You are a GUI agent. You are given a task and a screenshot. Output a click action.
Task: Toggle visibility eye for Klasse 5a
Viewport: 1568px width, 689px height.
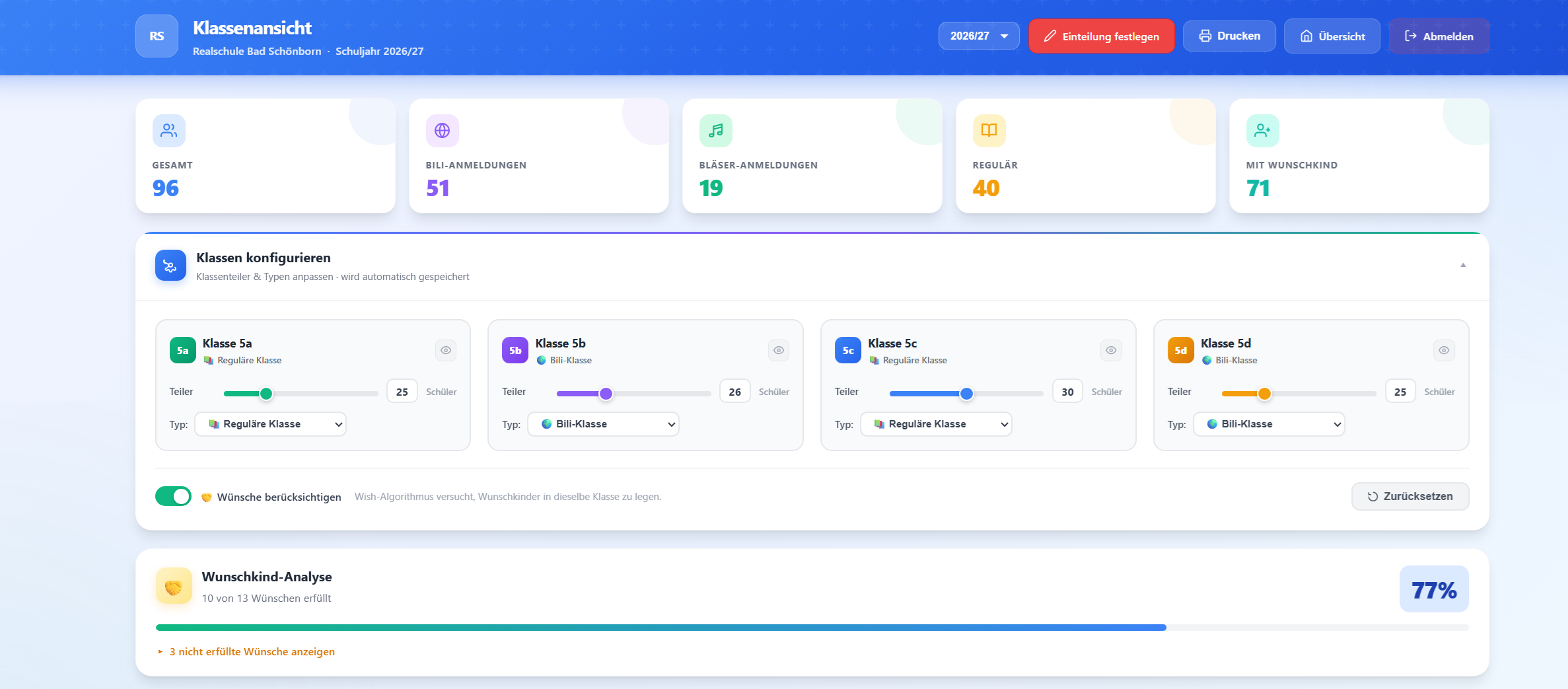coord(446,350)
